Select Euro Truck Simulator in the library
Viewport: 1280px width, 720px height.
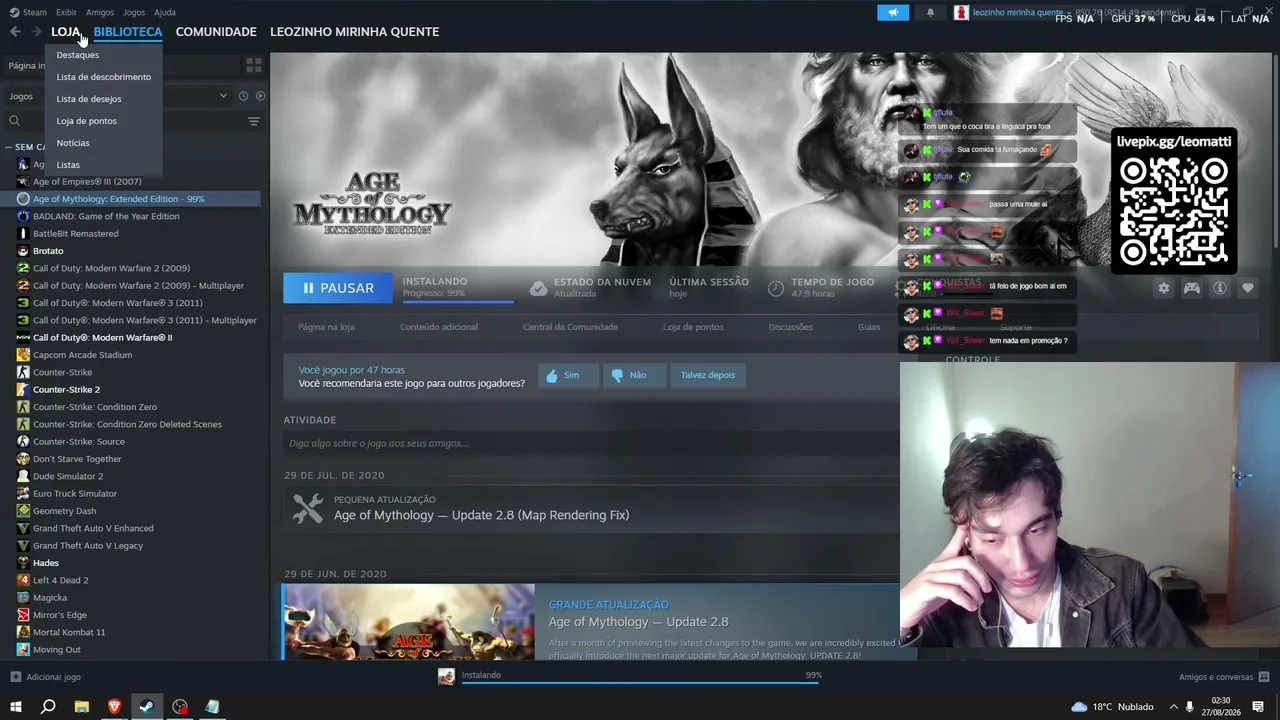tap(75, 494)
